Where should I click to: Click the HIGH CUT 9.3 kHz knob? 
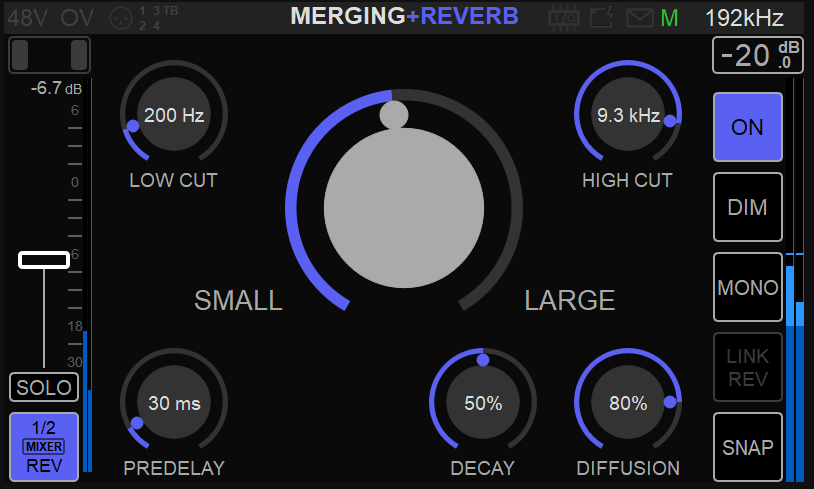pos(628,114)
